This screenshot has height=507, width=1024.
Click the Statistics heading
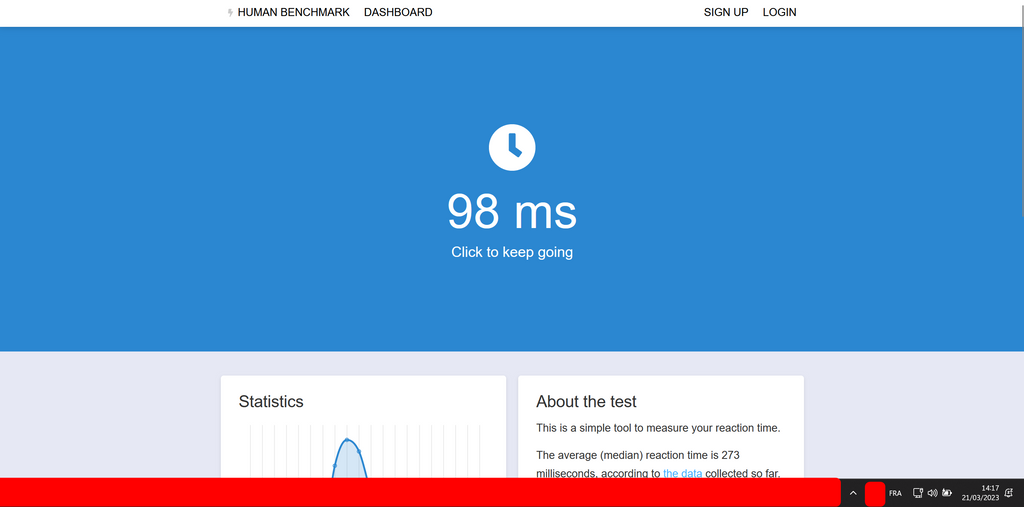(271, 401)
